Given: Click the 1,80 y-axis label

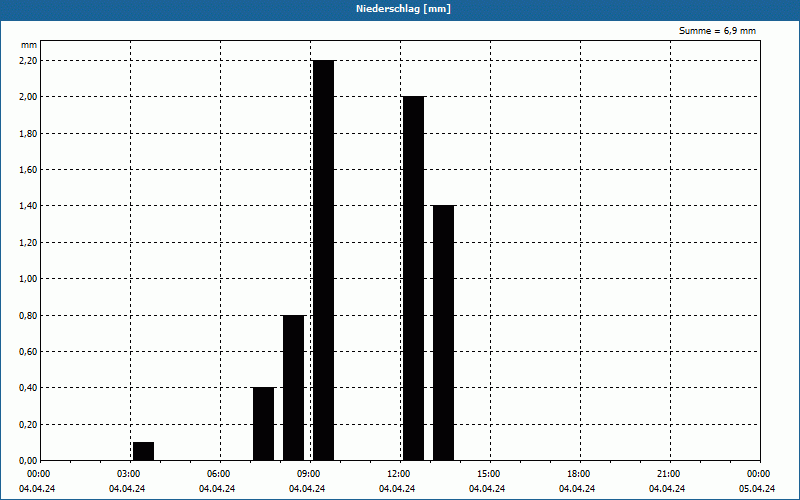Looking at the screenshot, I should 28,134.
